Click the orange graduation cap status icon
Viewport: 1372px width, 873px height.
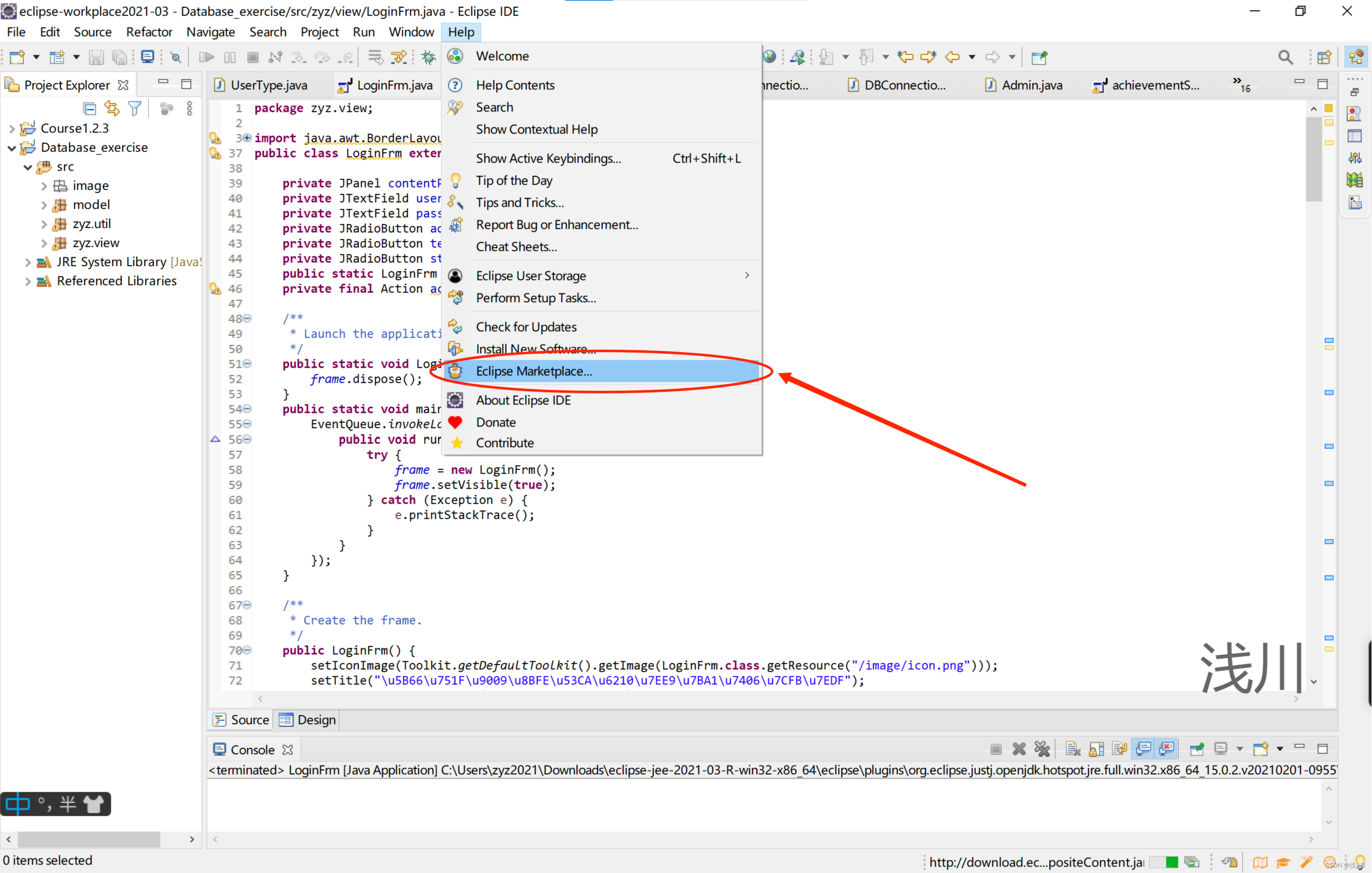1283,862
